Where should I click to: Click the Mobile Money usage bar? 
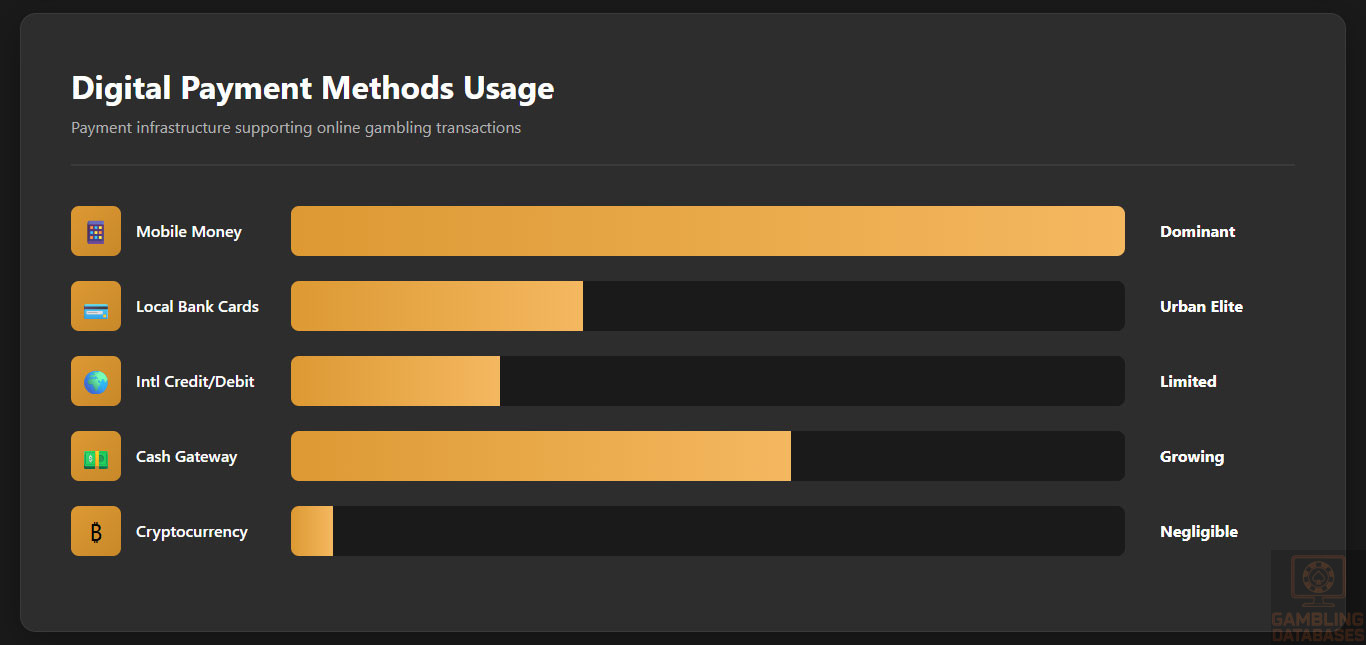click(707, 231)
